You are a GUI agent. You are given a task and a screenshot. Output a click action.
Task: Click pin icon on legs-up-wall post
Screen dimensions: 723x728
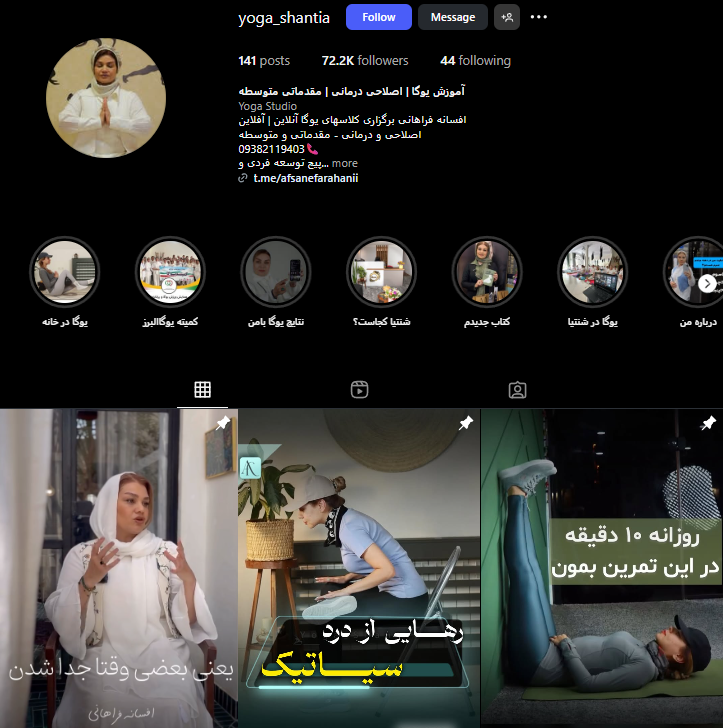coord(708,422)
